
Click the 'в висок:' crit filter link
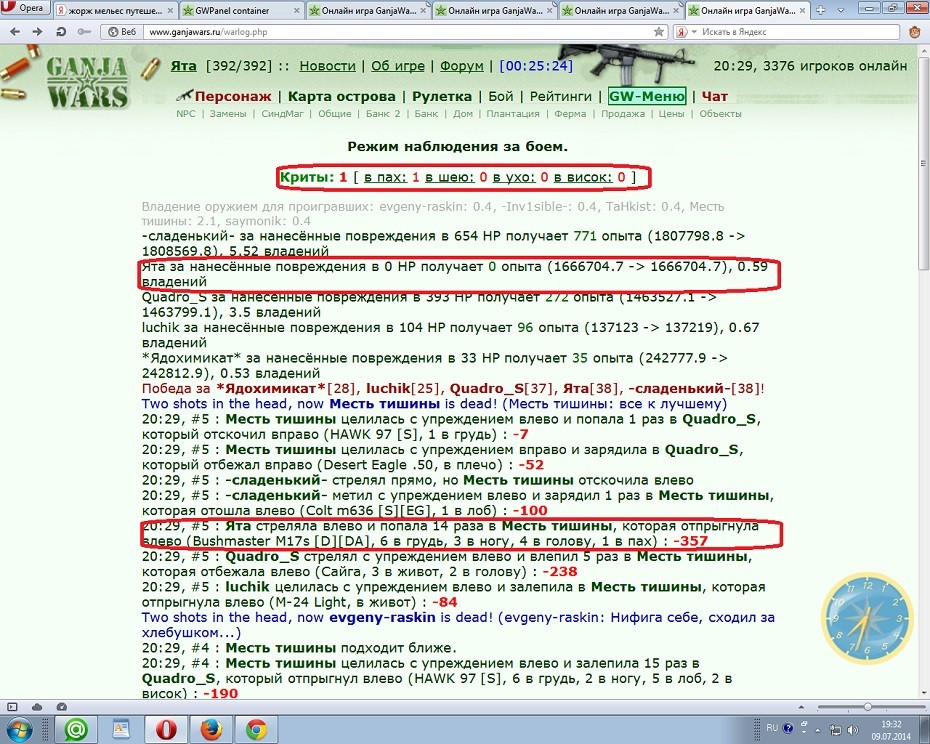tap(584, 177)
